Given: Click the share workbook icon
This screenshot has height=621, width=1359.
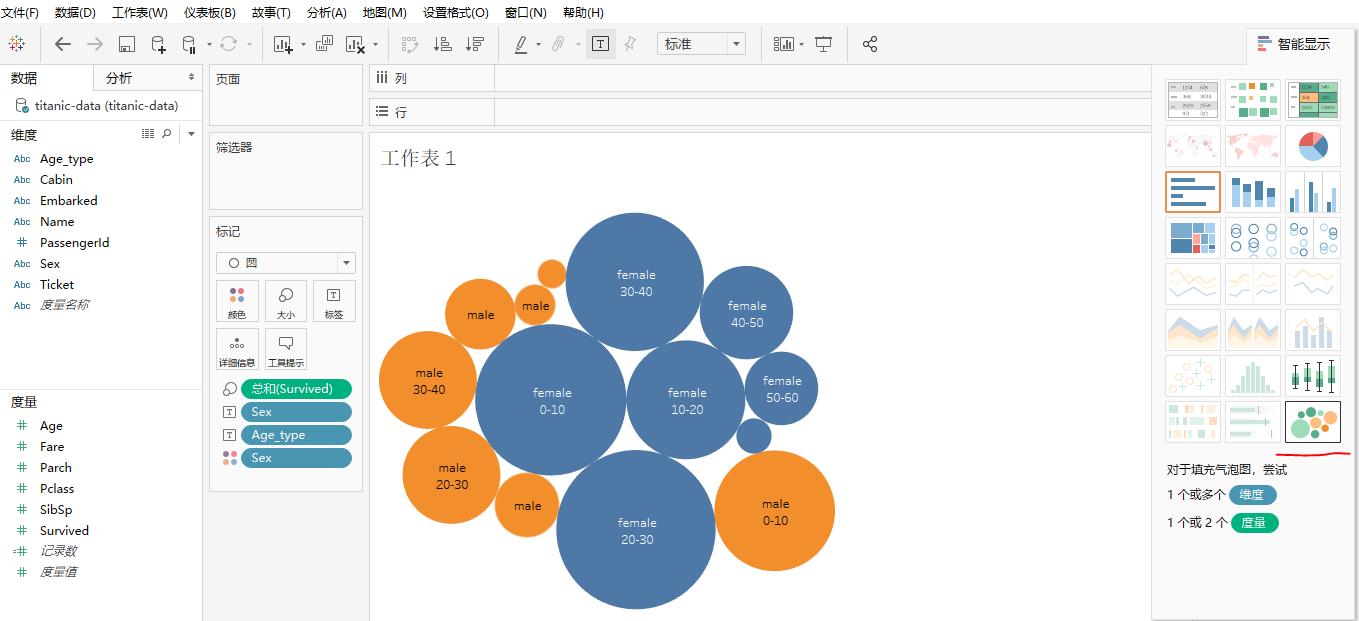Looking at the screenshot, I should pos(870,44).
